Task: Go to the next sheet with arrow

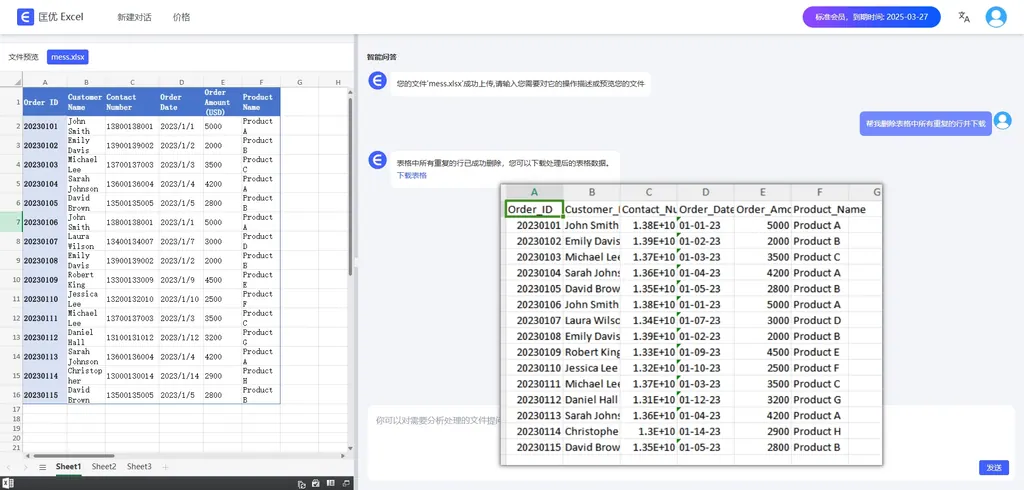Action: (x=26, y=467)
